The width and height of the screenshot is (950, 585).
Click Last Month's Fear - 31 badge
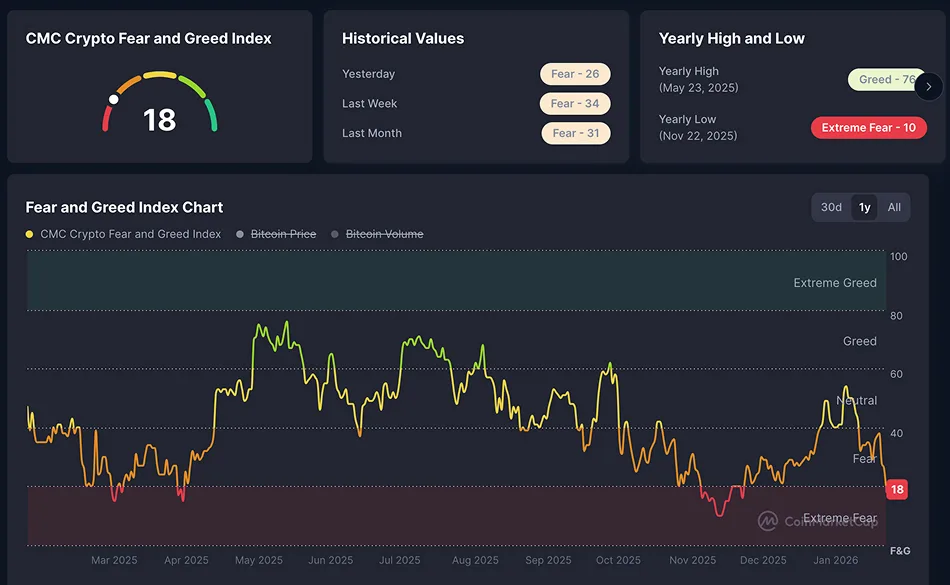[x=575, y=133]
